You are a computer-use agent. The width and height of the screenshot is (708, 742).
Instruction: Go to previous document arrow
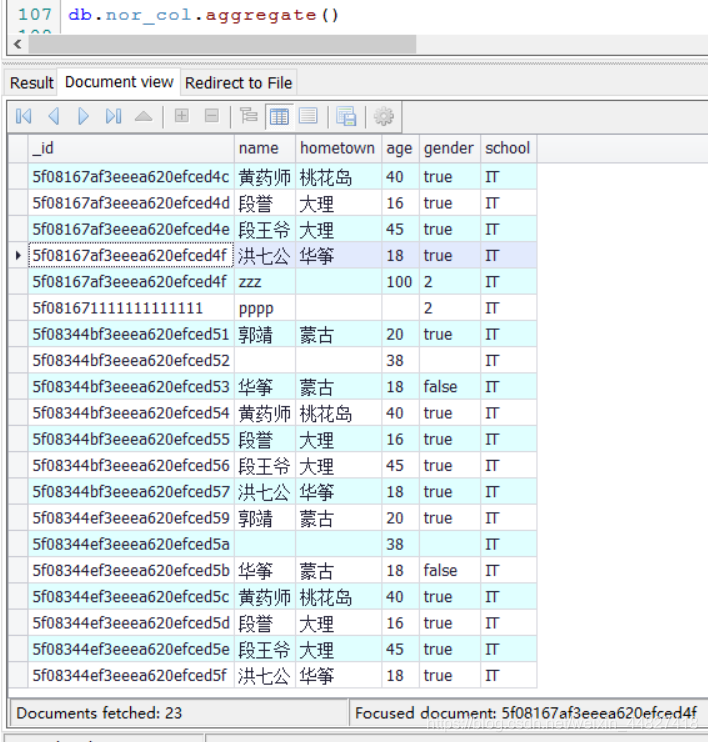[53, 116]
